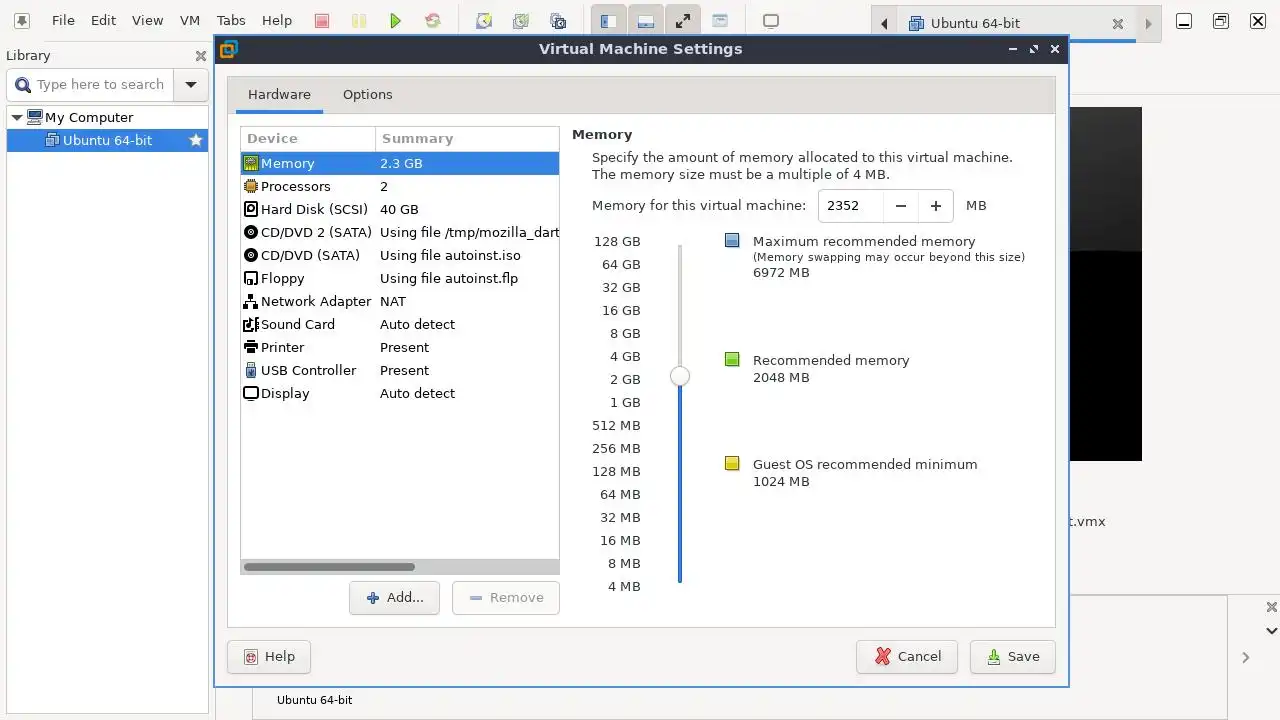Open the File menu
Image resolution: width=1280 pixels, height=720 pixels.
click(x=63, y=20)
